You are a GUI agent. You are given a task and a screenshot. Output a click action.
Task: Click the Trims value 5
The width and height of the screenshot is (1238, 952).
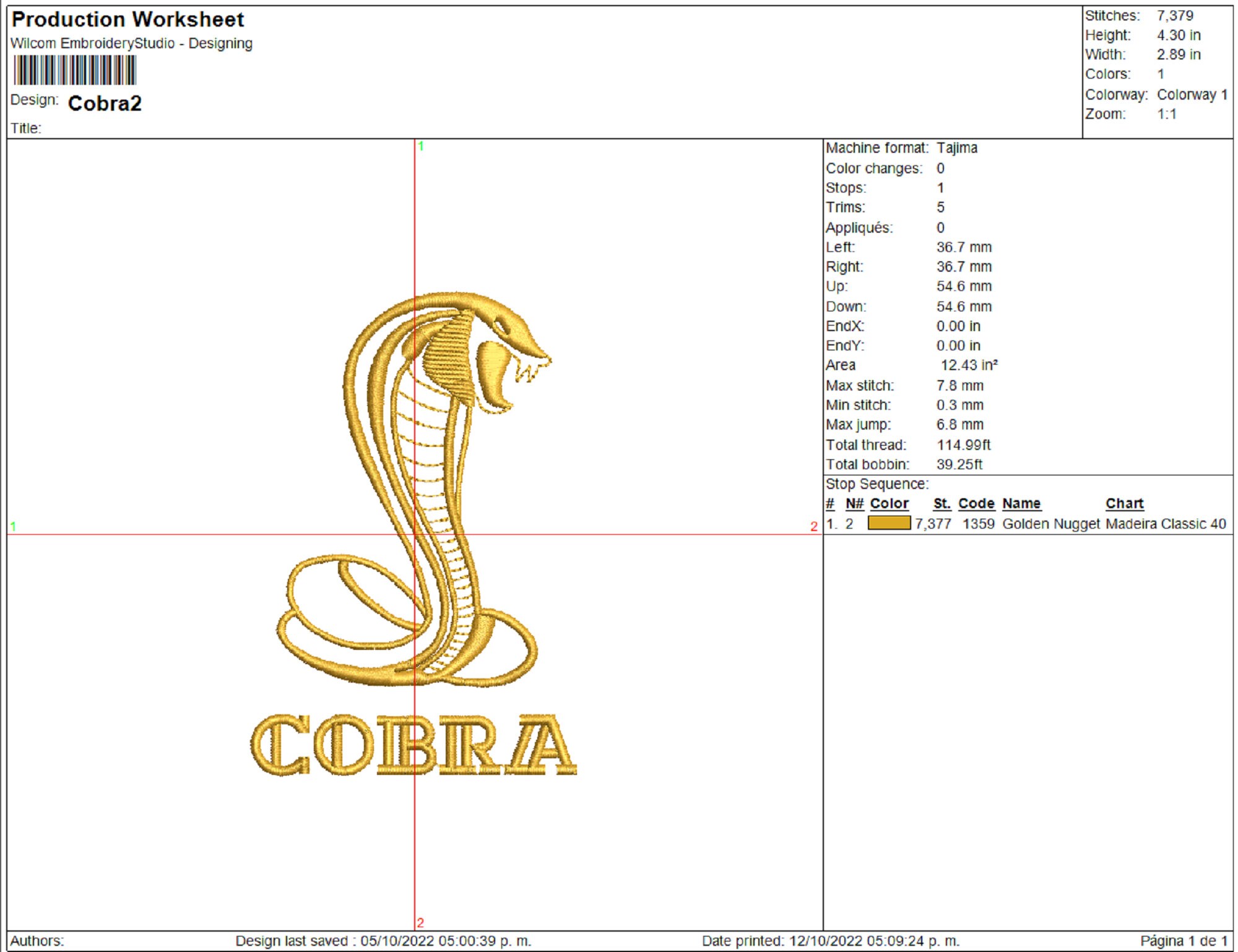(940, 207)
